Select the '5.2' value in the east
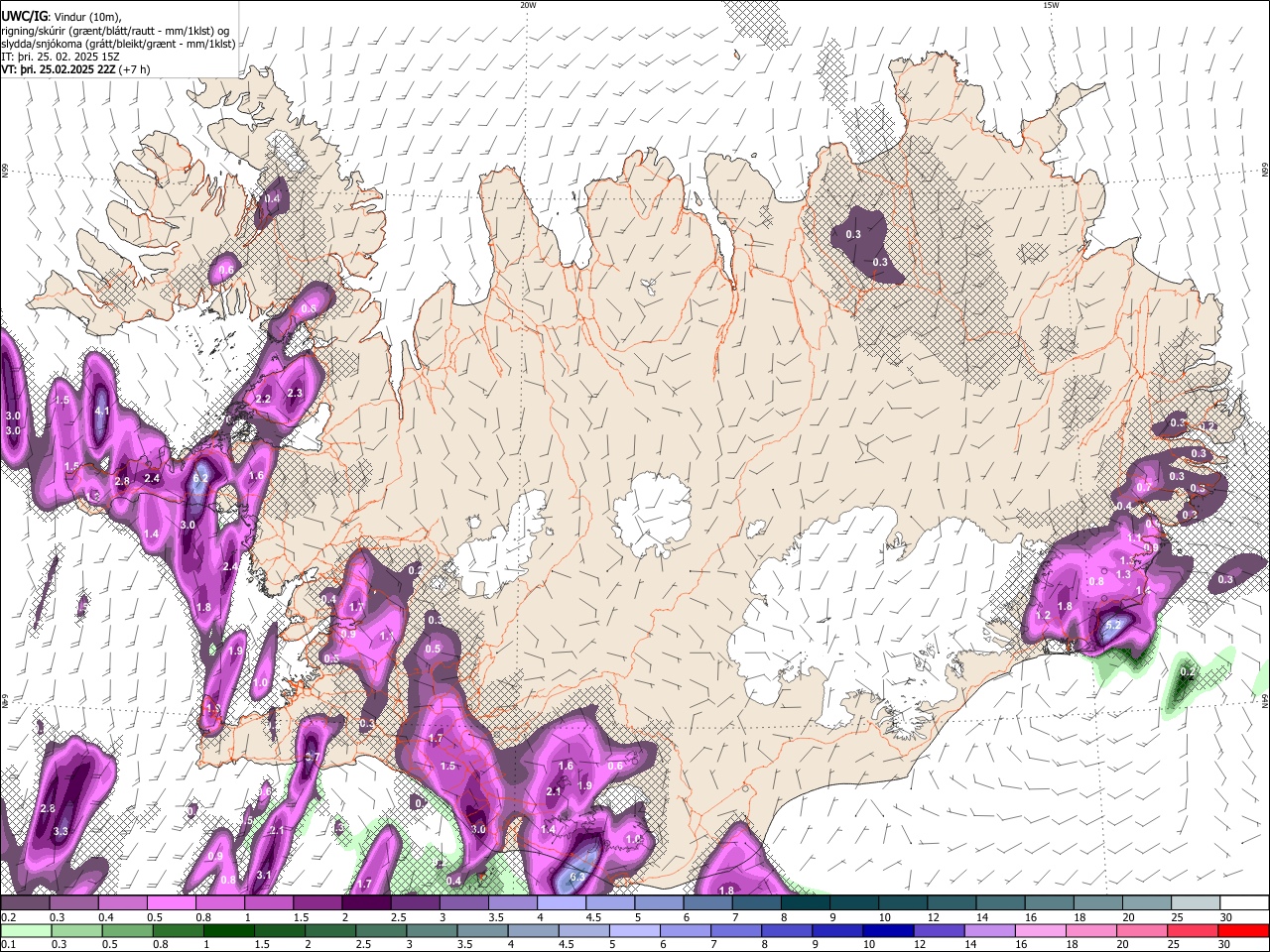 [x=1112, y=626]
